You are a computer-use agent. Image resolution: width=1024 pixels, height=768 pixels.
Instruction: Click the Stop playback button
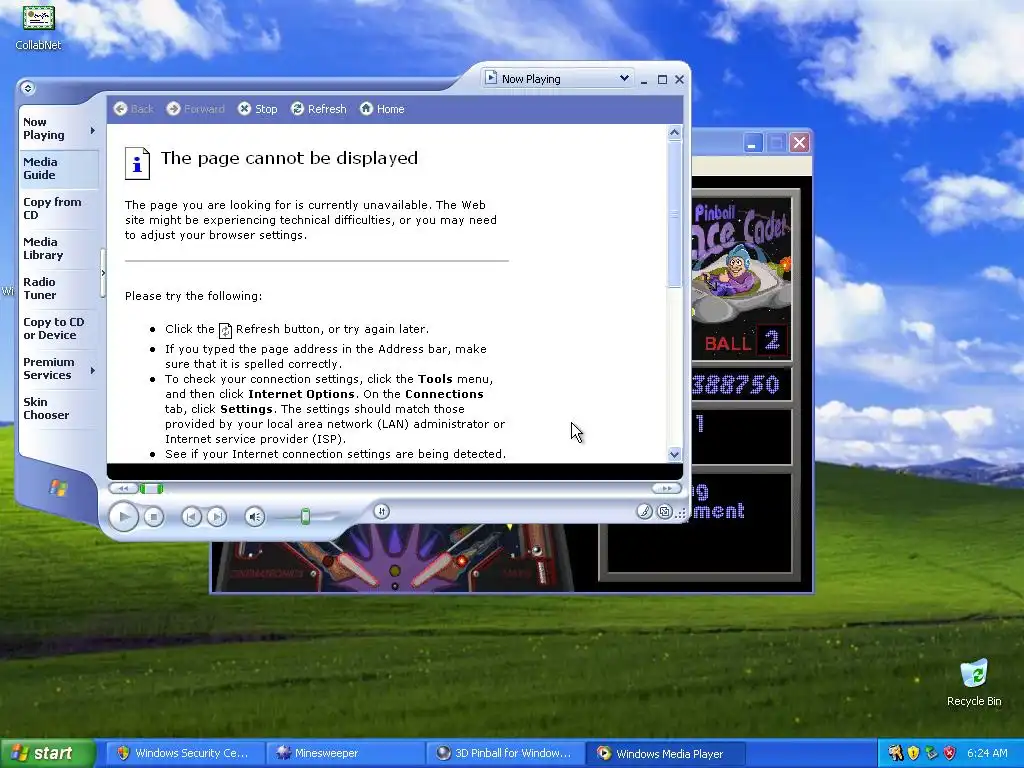153,517
